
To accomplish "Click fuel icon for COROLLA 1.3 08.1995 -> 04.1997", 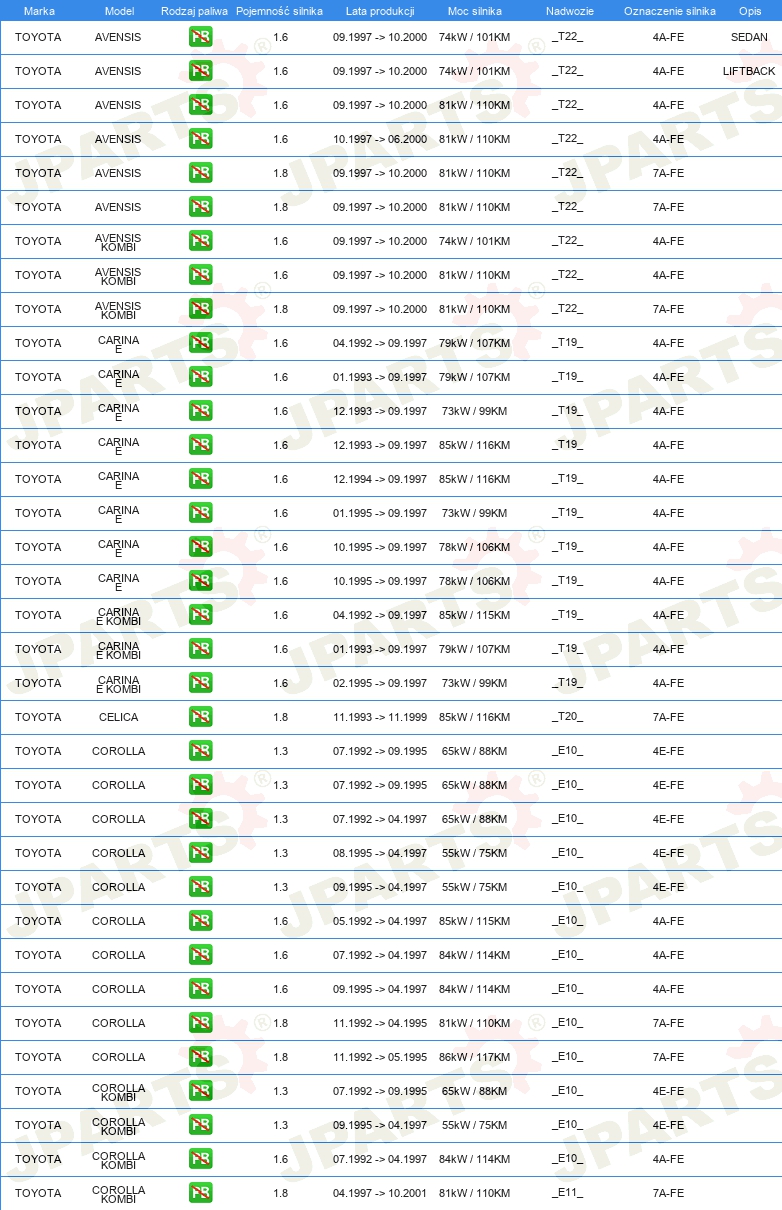I will 200,853.
